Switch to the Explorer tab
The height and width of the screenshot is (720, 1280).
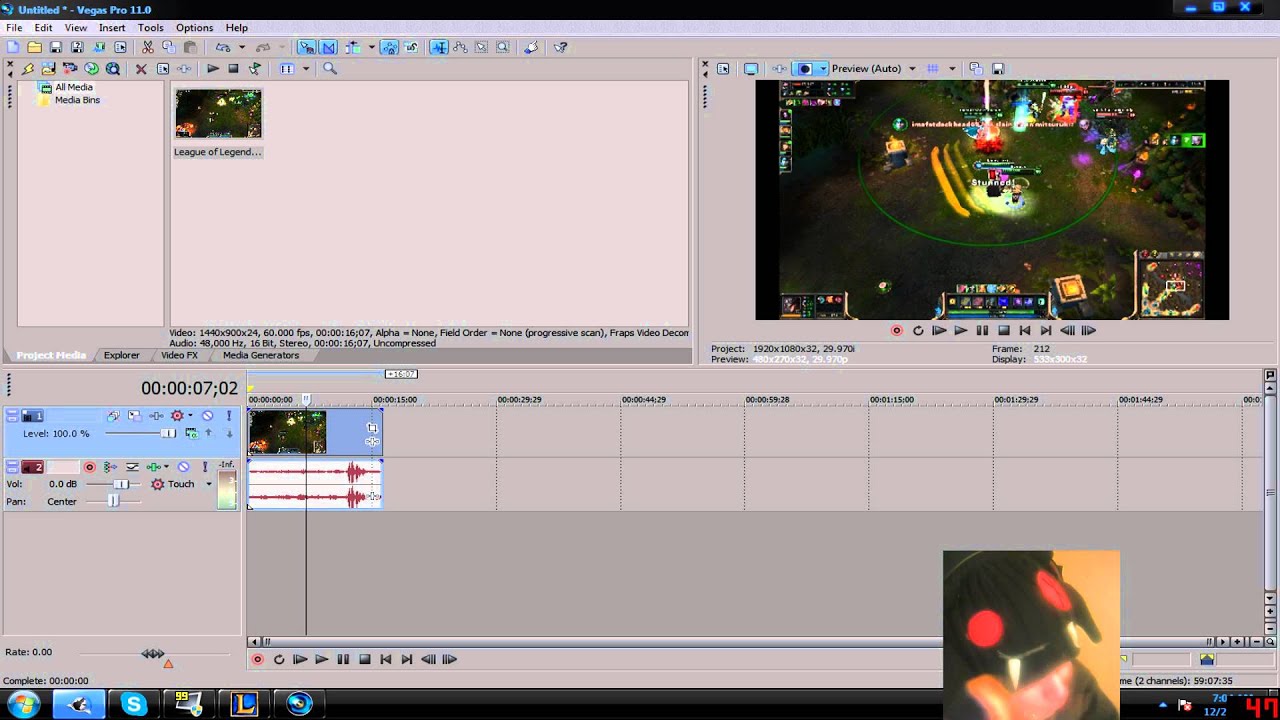coord(122,355)
